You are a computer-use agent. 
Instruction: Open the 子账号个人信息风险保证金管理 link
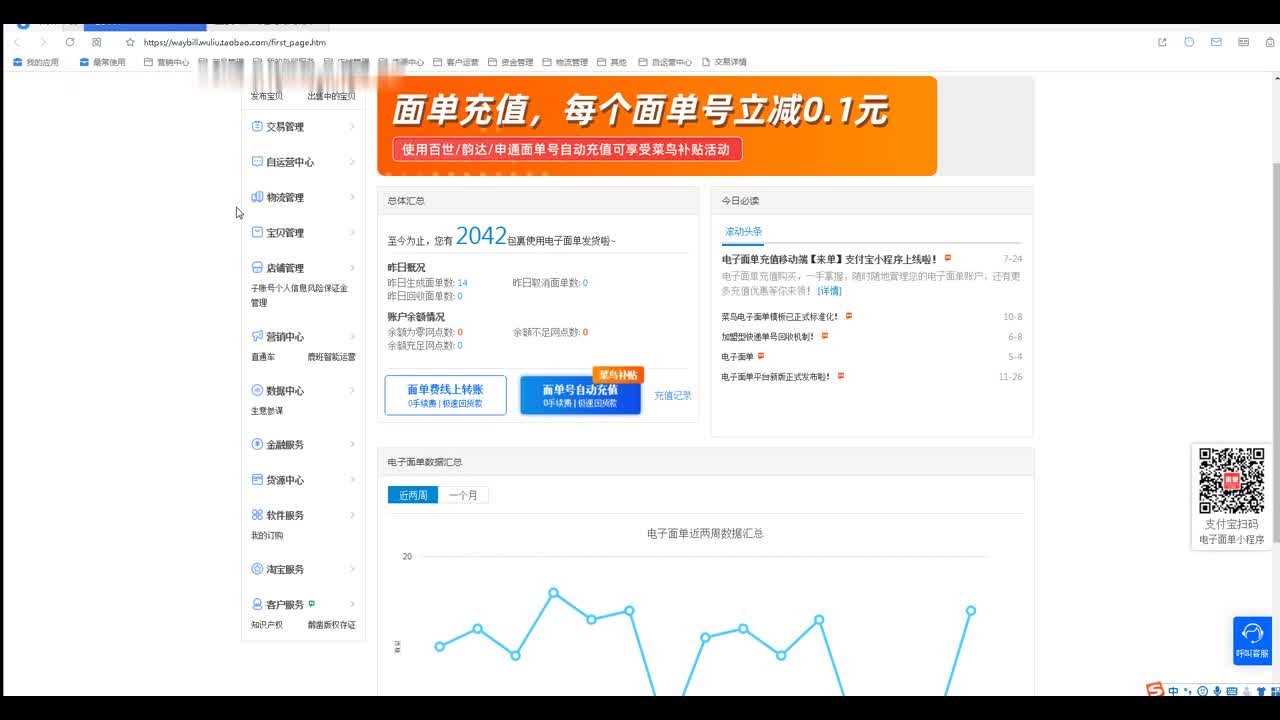point(299,295)
